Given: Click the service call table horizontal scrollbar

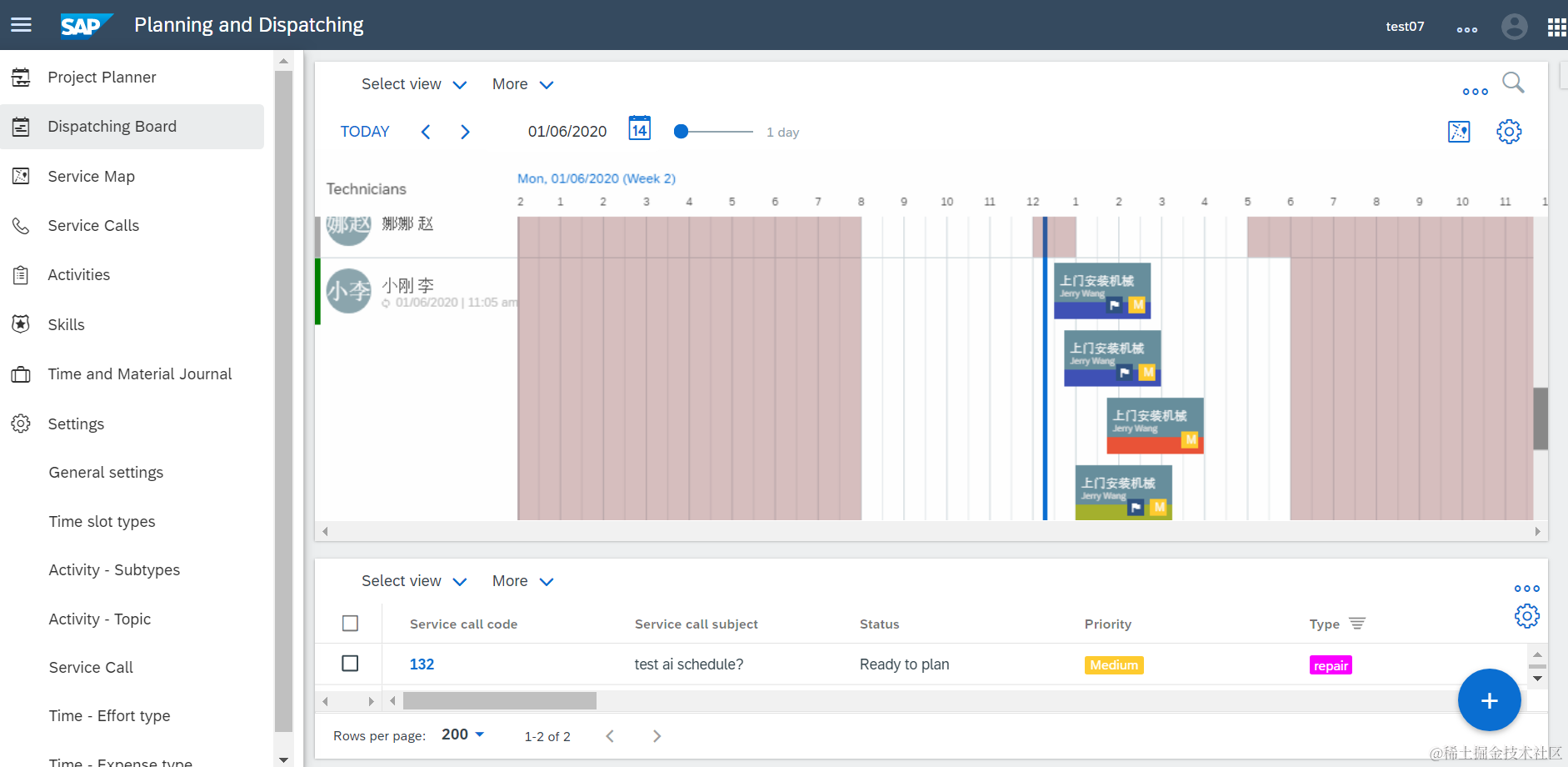Looking at the screenshot, I should coord(500,701).
